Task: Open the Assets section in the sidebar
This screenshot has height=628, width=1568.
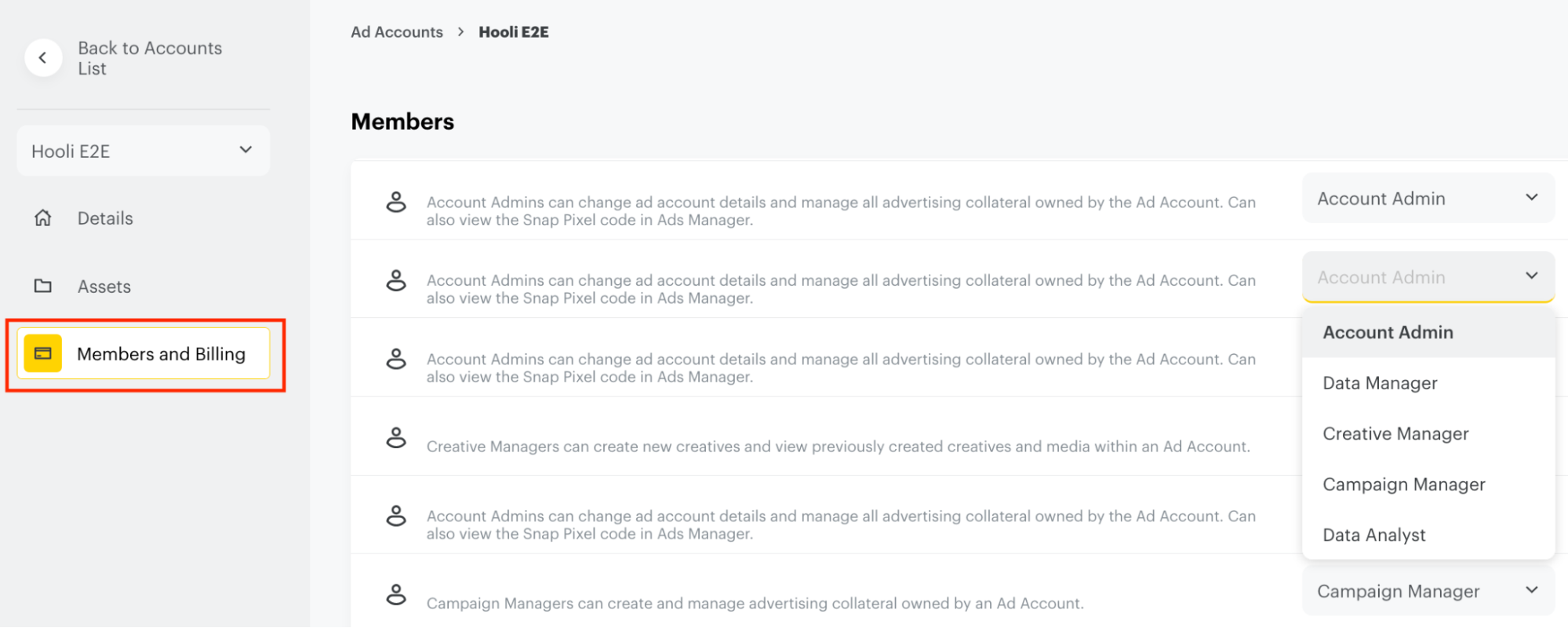Action: coord(104,286)
